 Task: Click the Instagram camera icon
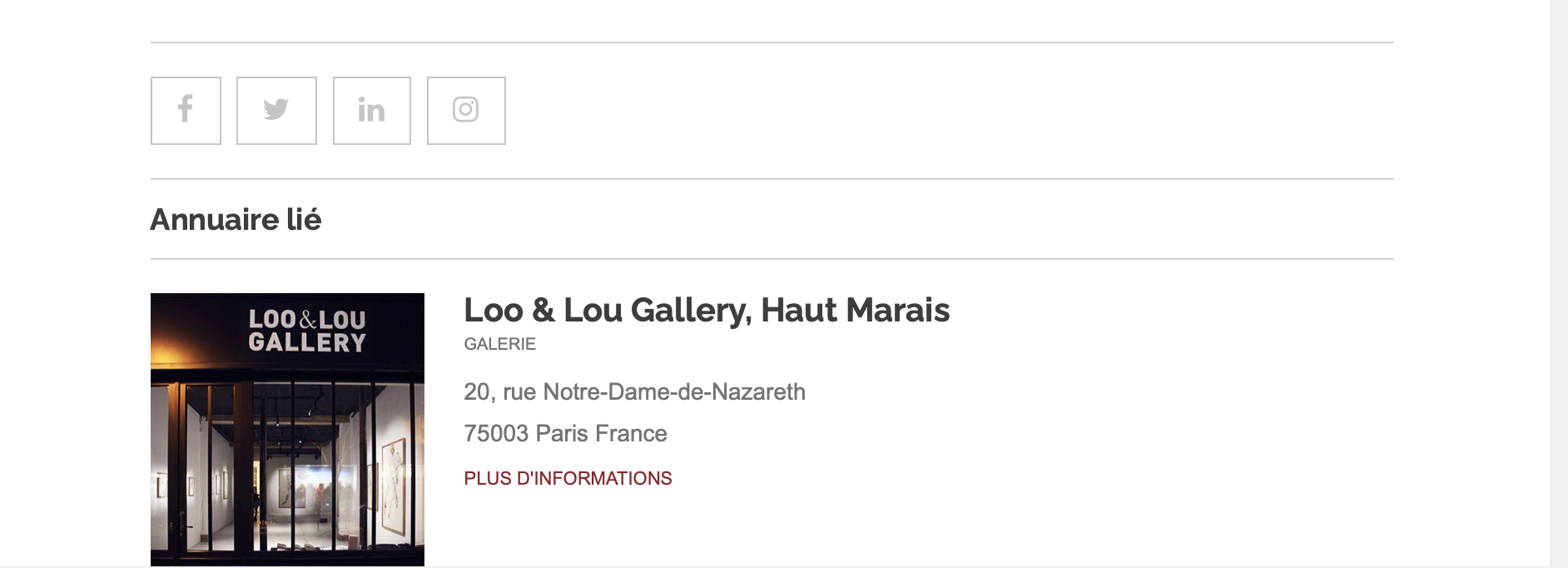tap(466, 111)
